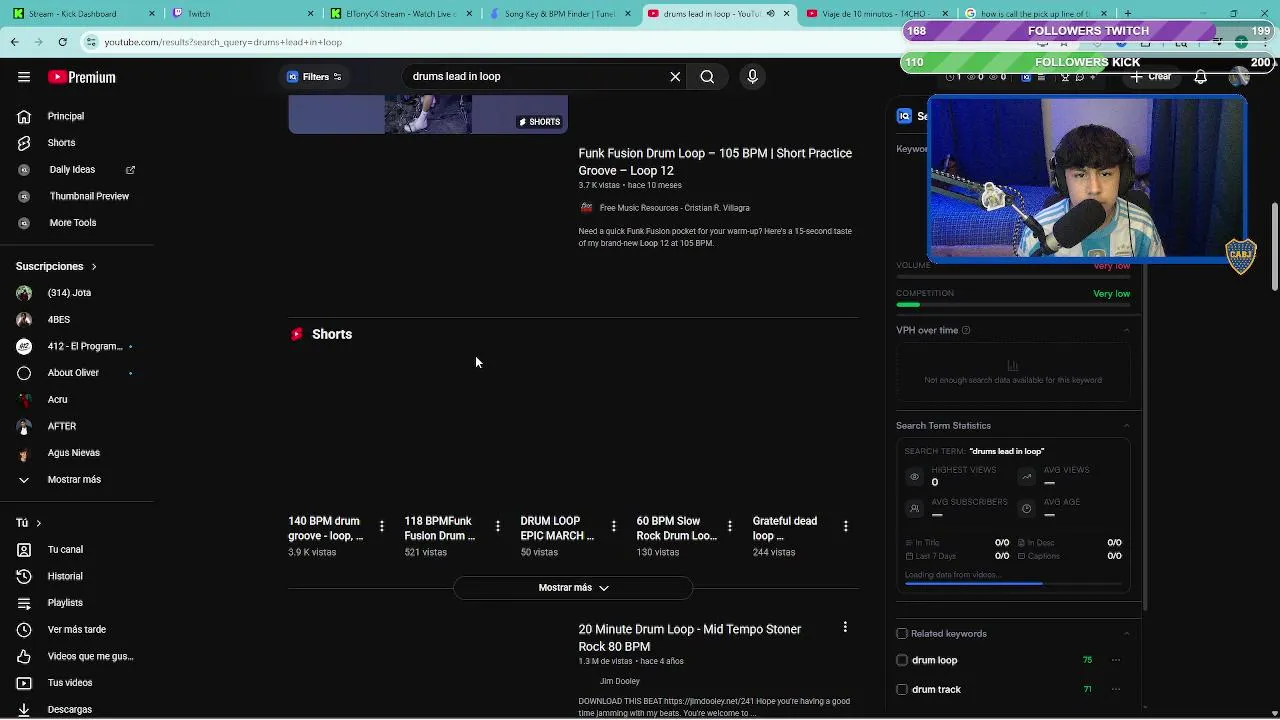Open options menu for 20 Minute Drum Loop
1280x720 pixels.
[845, 627]
